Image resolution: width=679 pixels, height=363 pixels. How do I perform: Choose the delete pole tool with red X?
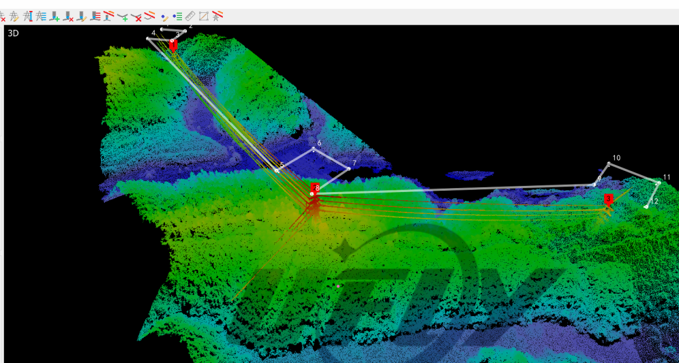coord(68,16)
